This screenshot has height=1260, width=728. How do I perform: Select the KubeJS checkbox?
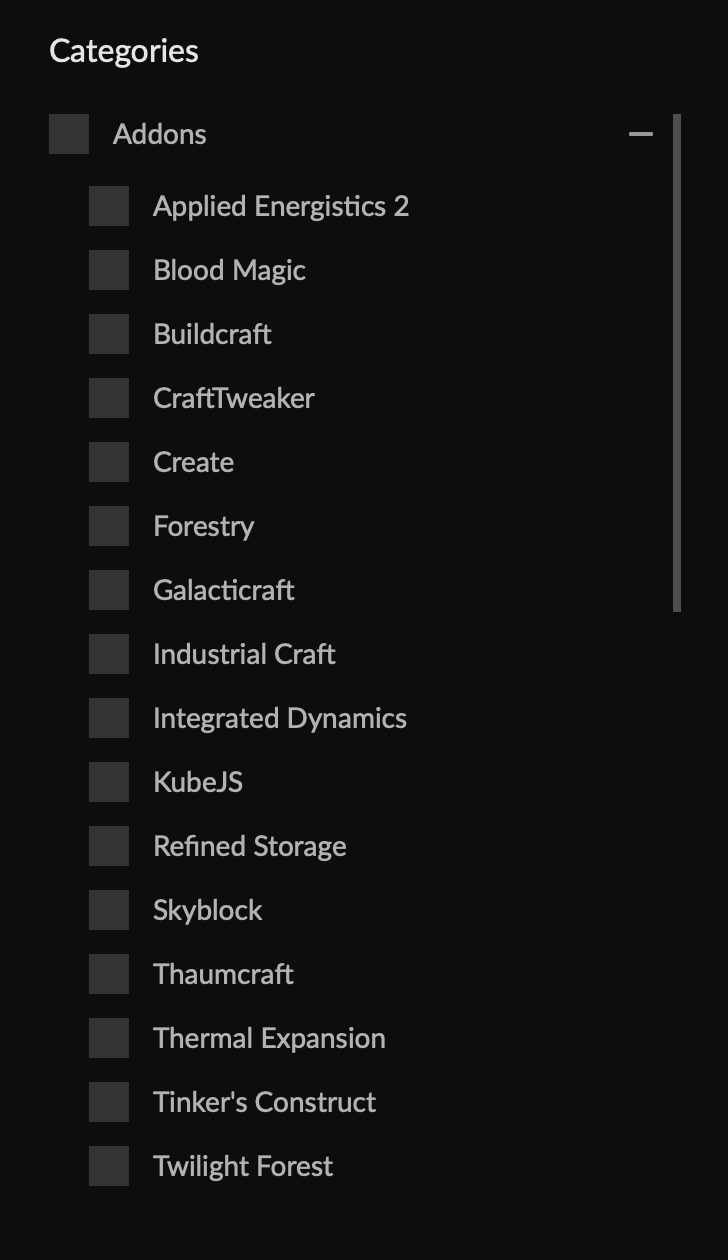(109, 782)
